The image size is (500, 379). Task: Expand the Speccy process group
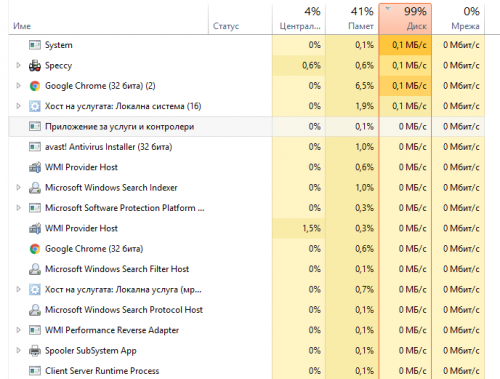point(19,65)
